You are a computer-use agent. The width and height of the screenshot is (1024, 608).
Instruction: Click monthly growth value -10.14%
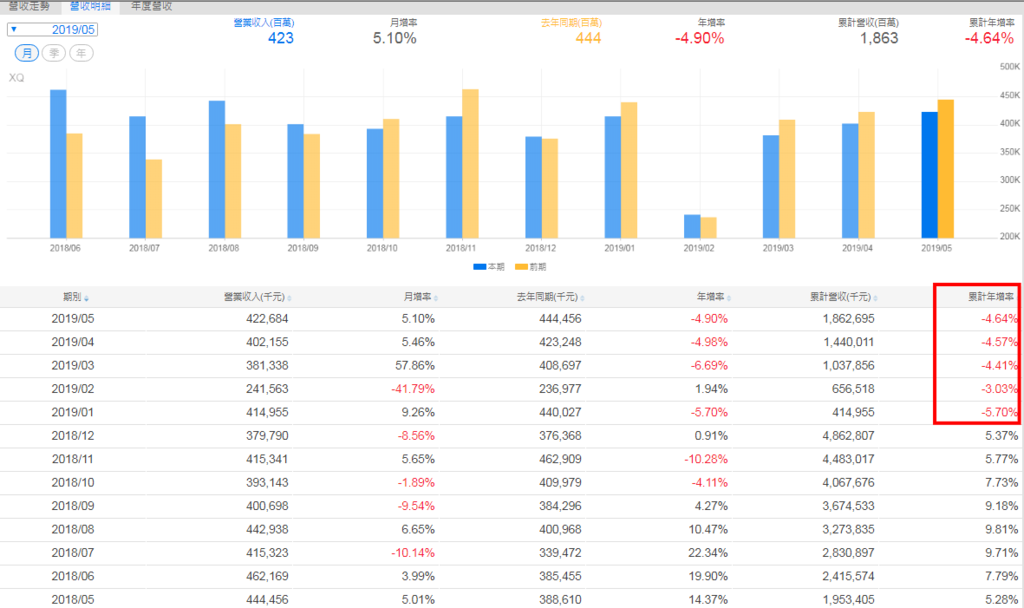tap(413, 553)
